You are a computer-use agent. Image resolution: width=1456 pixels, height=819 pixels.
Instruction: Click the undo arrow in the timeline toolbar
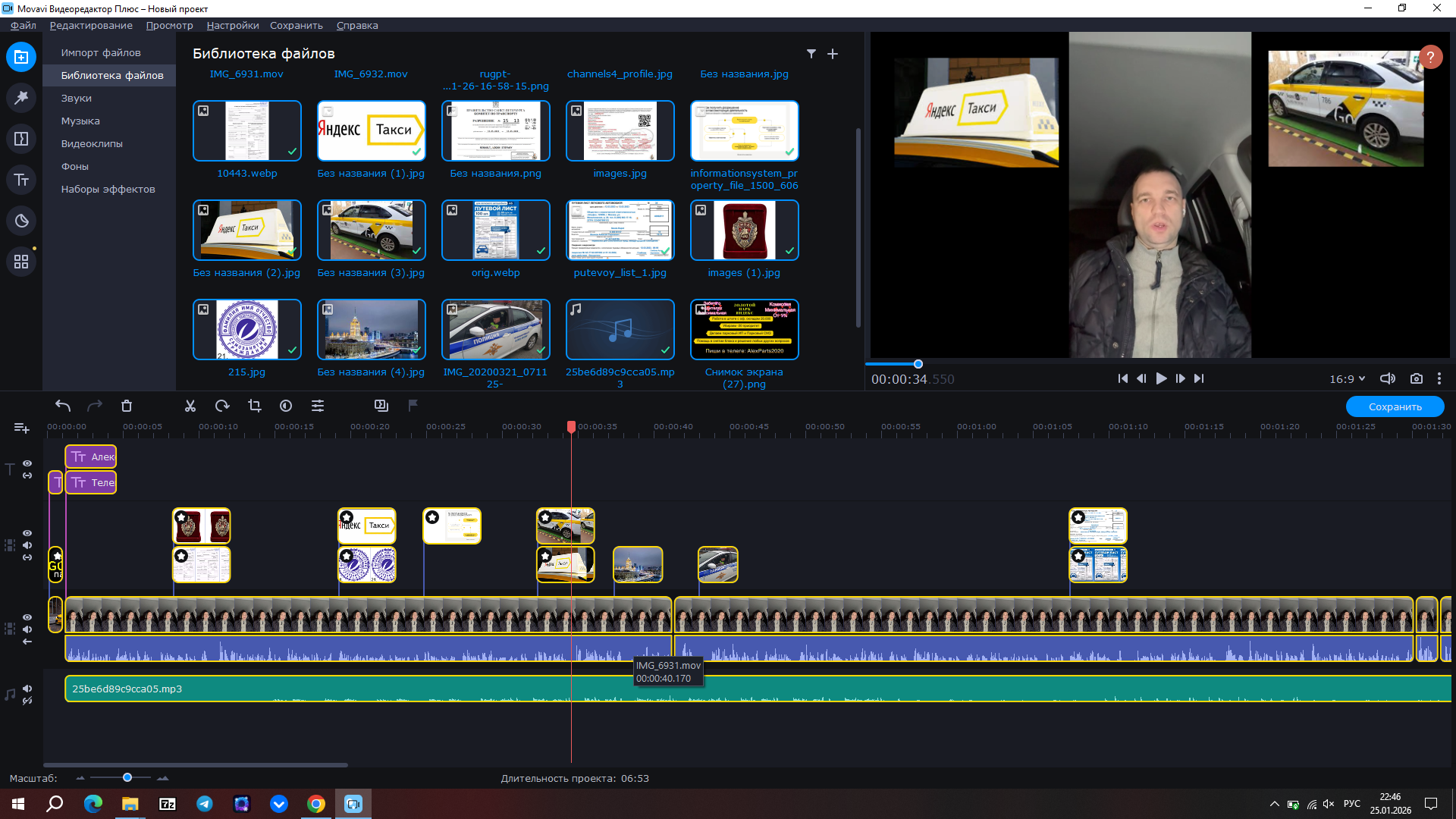point(63,406)
